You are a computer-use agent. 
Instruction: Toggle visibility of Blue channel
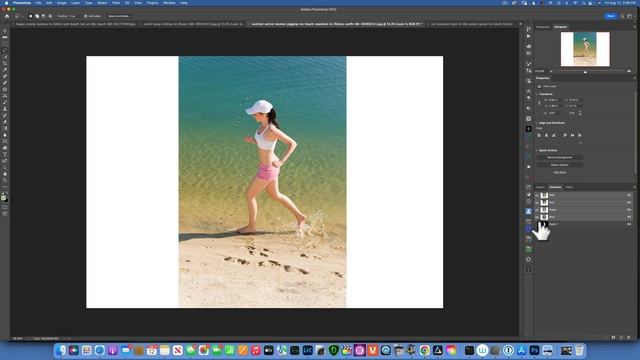[x=537, y=217]
